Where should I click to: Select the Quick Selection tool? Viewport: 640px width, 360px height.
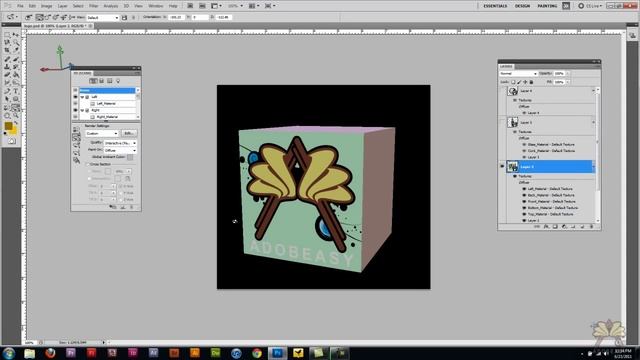pos(16,42)
